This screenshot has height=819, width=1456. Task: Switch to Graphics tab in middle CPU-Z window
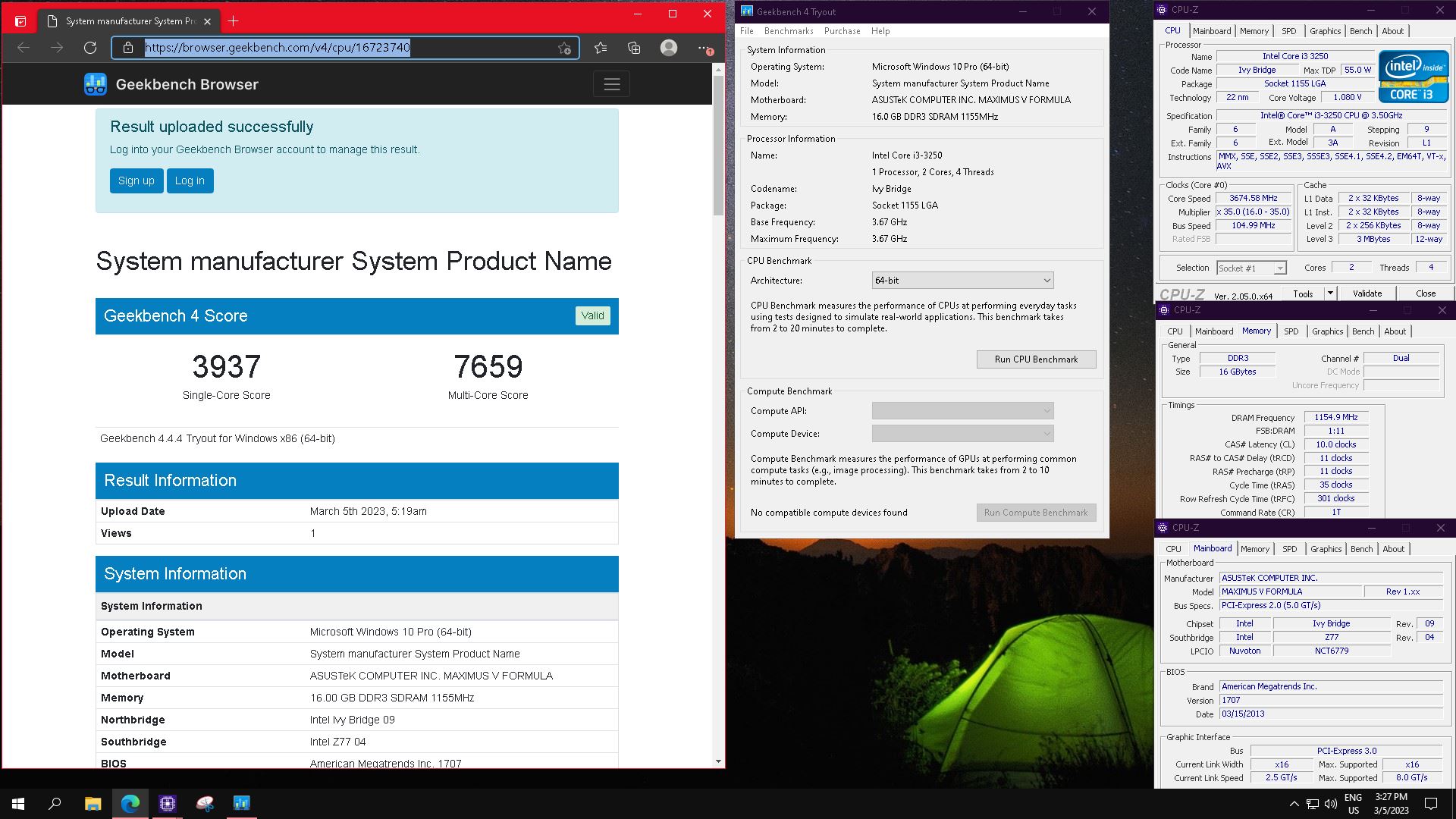tap(1327, 331)
